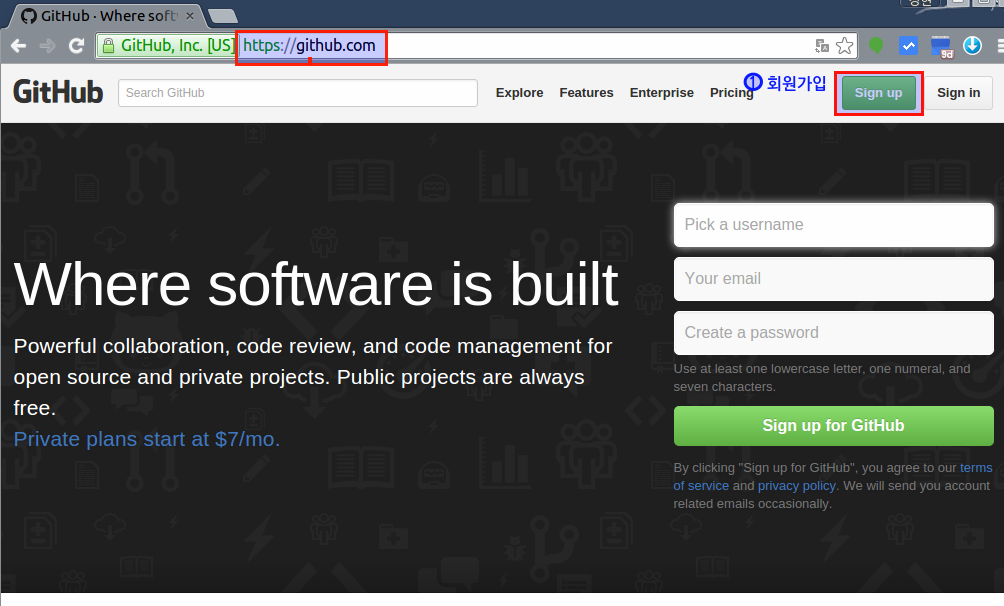The width and height of the screenshot is (1004, 606).
Task: Click the translate page icon
Action: (822, 45)
